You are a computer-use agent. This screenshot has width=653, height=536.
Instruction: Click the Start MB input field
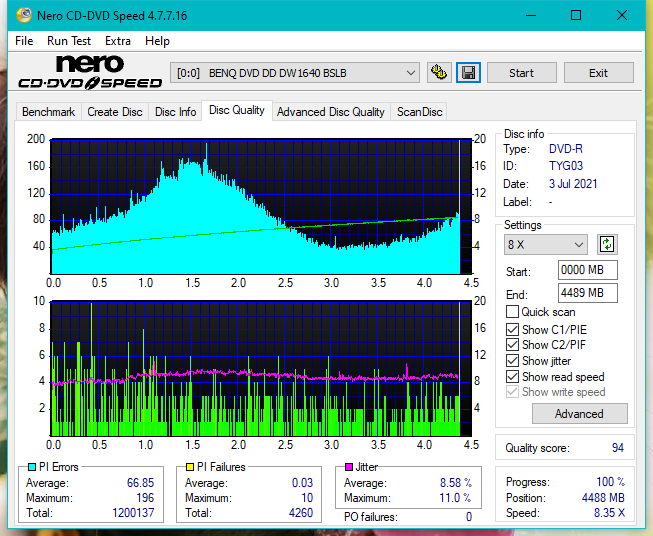pyautogui.click(x=587, y=270)
